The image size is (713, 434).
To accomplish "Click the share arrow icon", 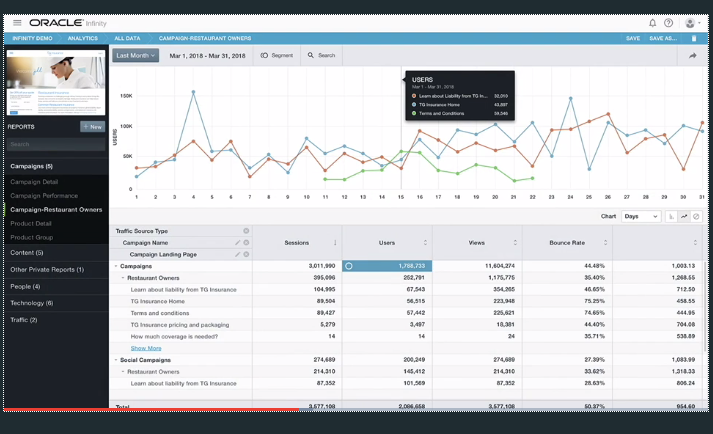I will coord(692,56).
